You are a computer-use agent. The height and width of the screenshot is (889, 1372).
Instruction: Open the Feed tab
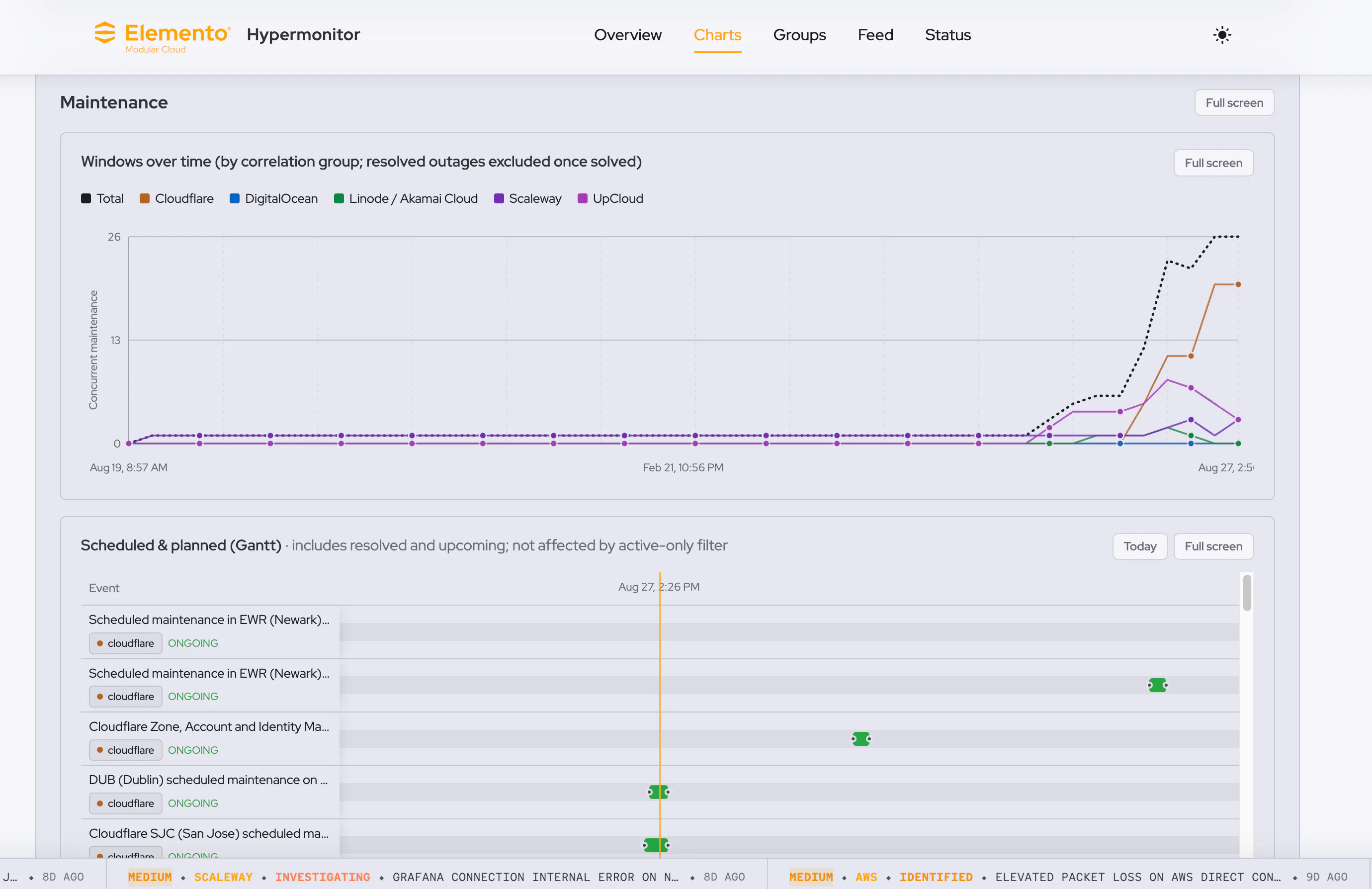(875, 35)
